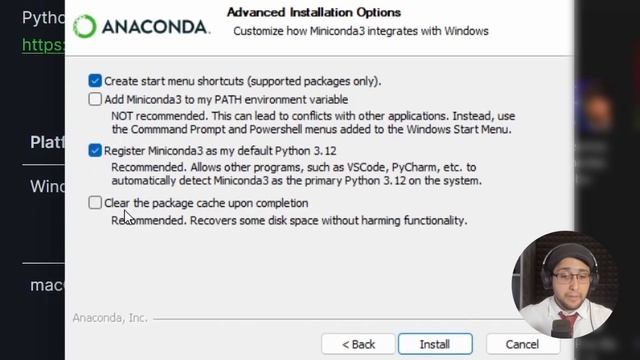Click the 'Clear the package cache upon completion' label
Screen dimensions: 640x360
(x=206, y=203)
